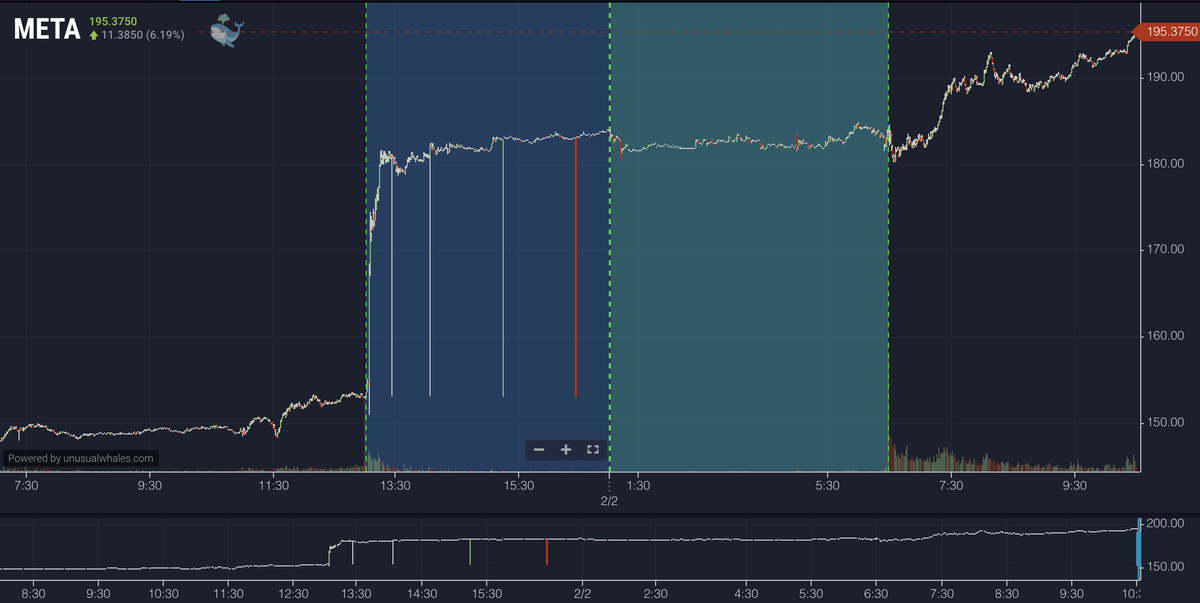
Task: Click the 9:30 label on the navigator timeline
Action: 1074,591
